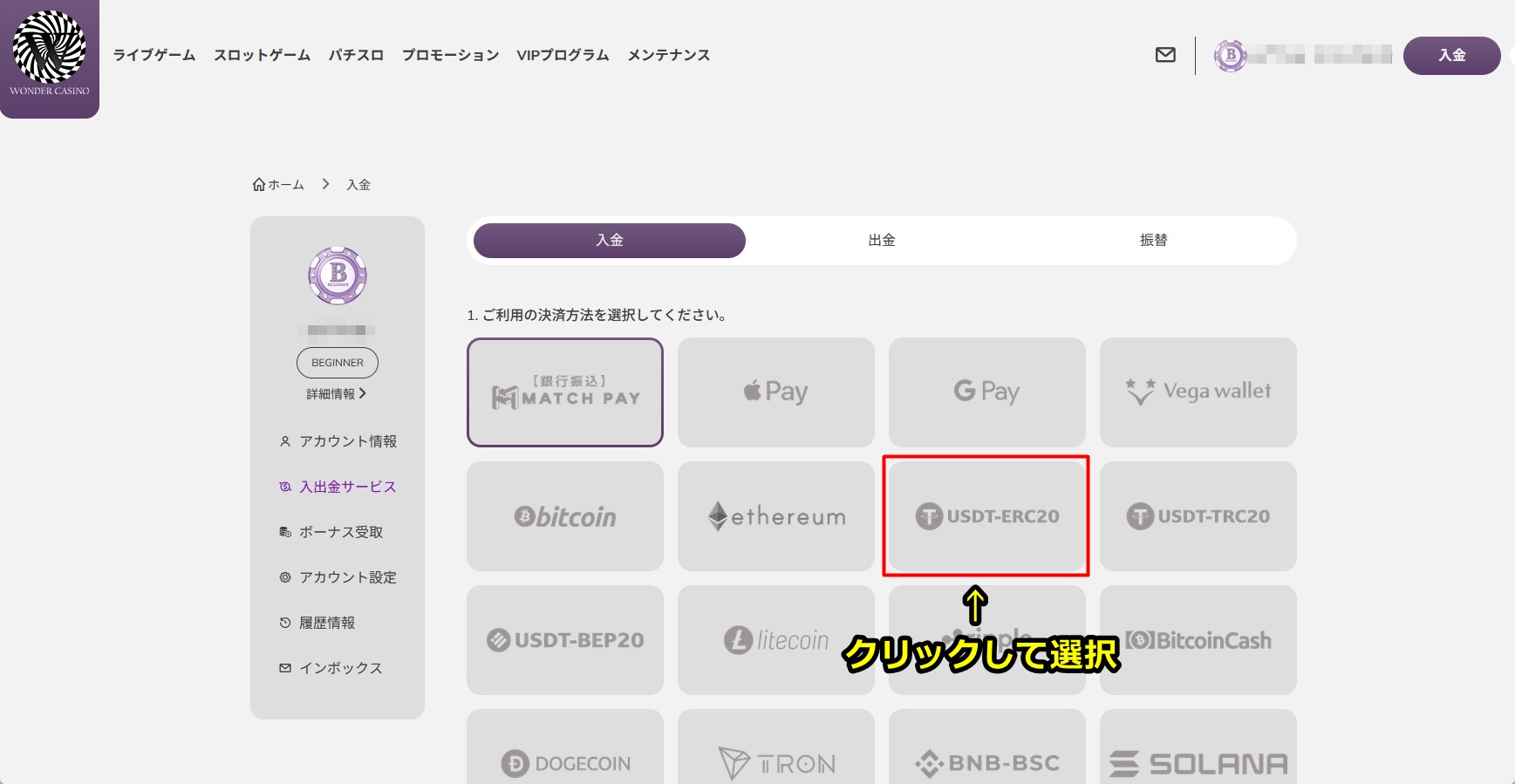This screenshot has width=1515, height=784.
Task: Select BitcoinCash payment tile
Action: click(1198, 640)
